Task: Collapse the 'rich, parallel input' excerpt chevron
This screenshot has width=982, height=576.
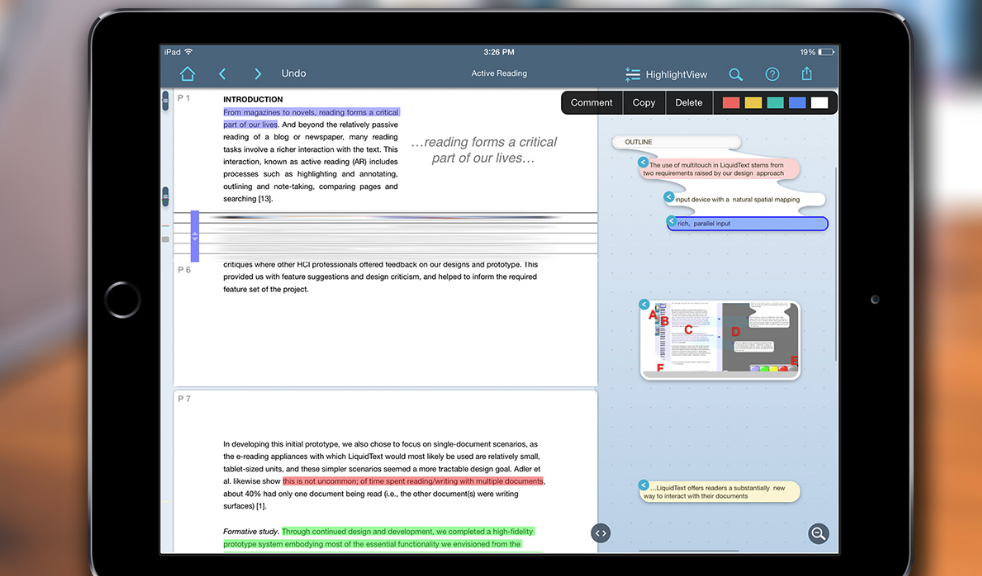Action: (x=672, y=221)
